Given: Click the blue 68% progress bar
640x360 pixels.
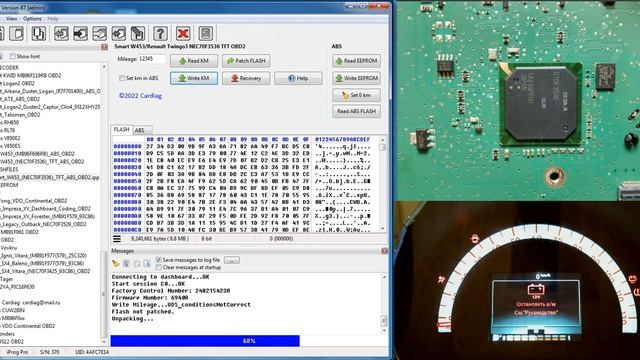Looking at the screenshot, I should point(205,341).
